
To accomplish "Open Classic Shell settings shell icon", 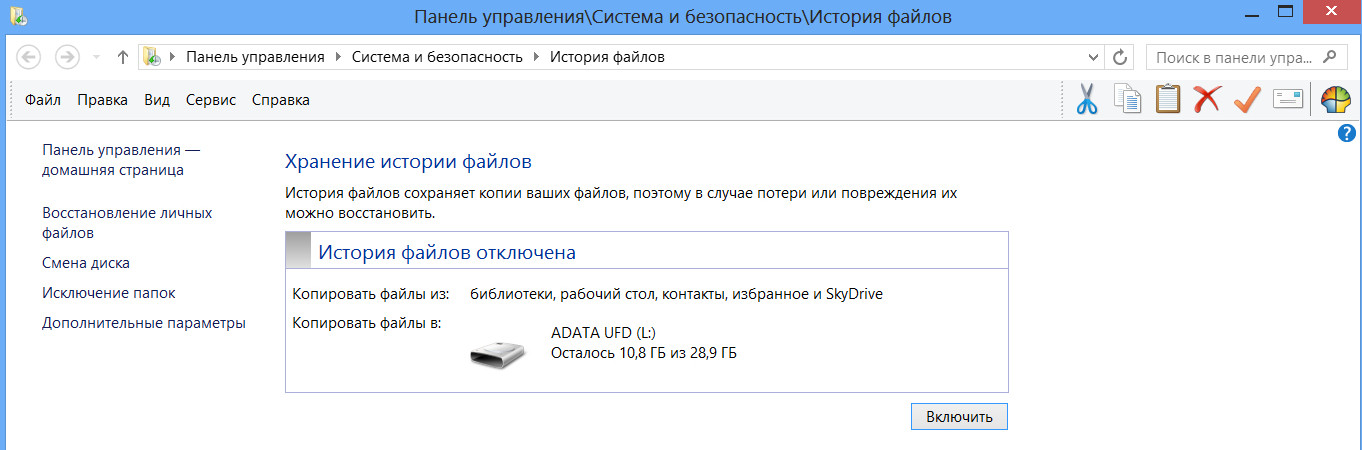I will (x=1336, y=100).
